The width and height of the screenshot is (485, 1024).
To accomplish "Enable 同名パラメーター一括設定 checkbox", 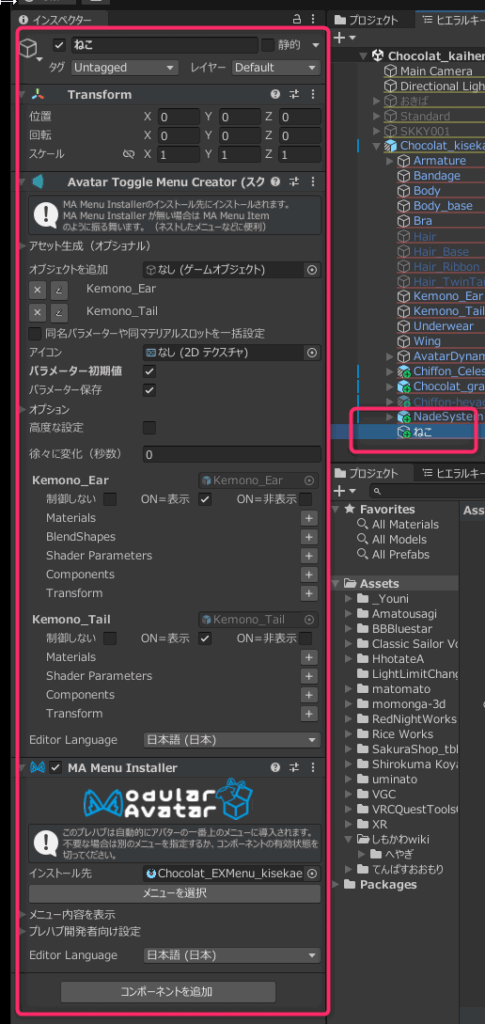I will click(35, 334).
